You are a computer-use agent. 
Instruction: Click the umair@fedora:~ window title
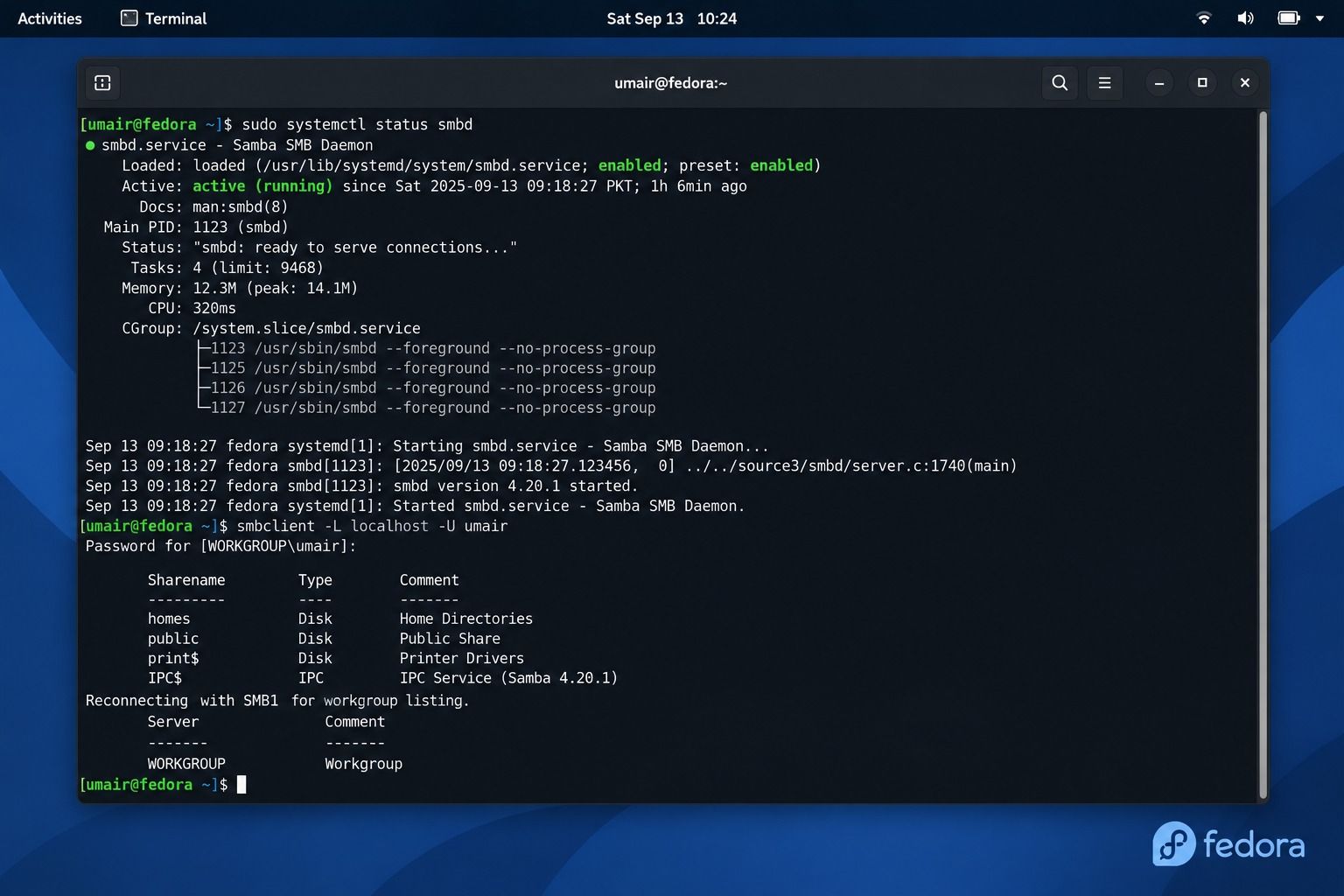pos(671,83)
